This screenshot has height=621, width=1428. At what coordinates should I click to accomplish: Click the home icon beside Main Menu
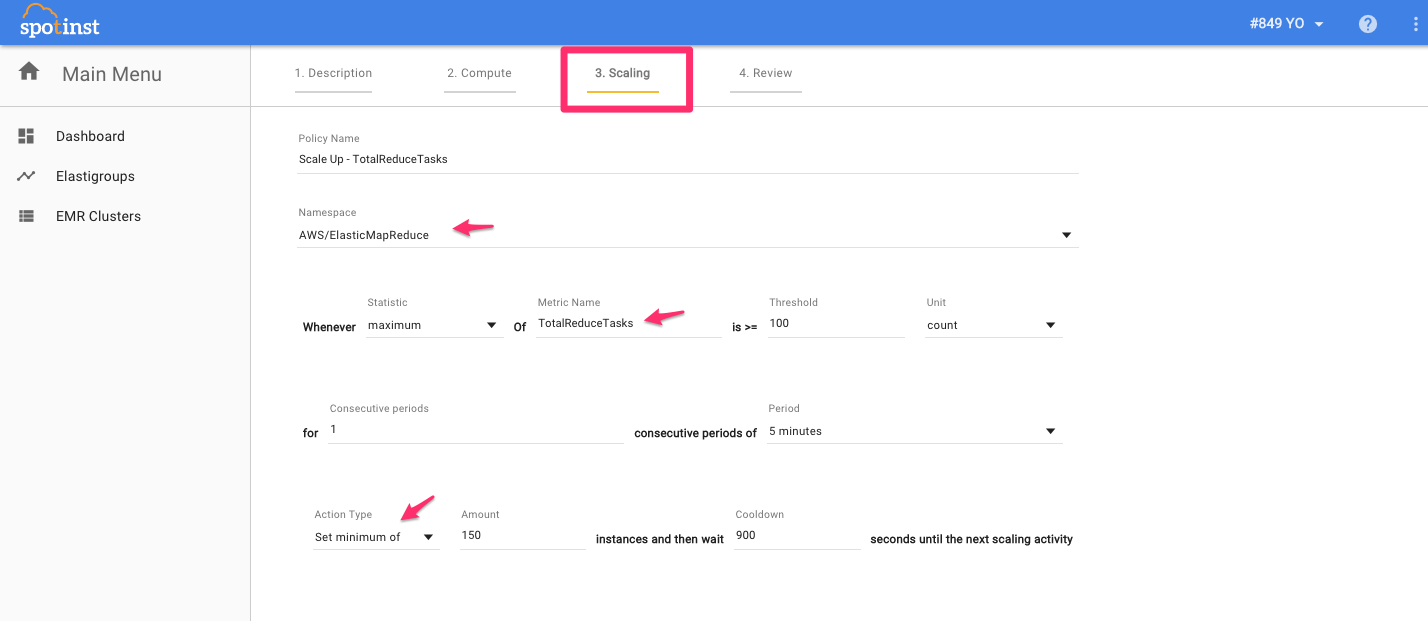(x=29, y=72)
